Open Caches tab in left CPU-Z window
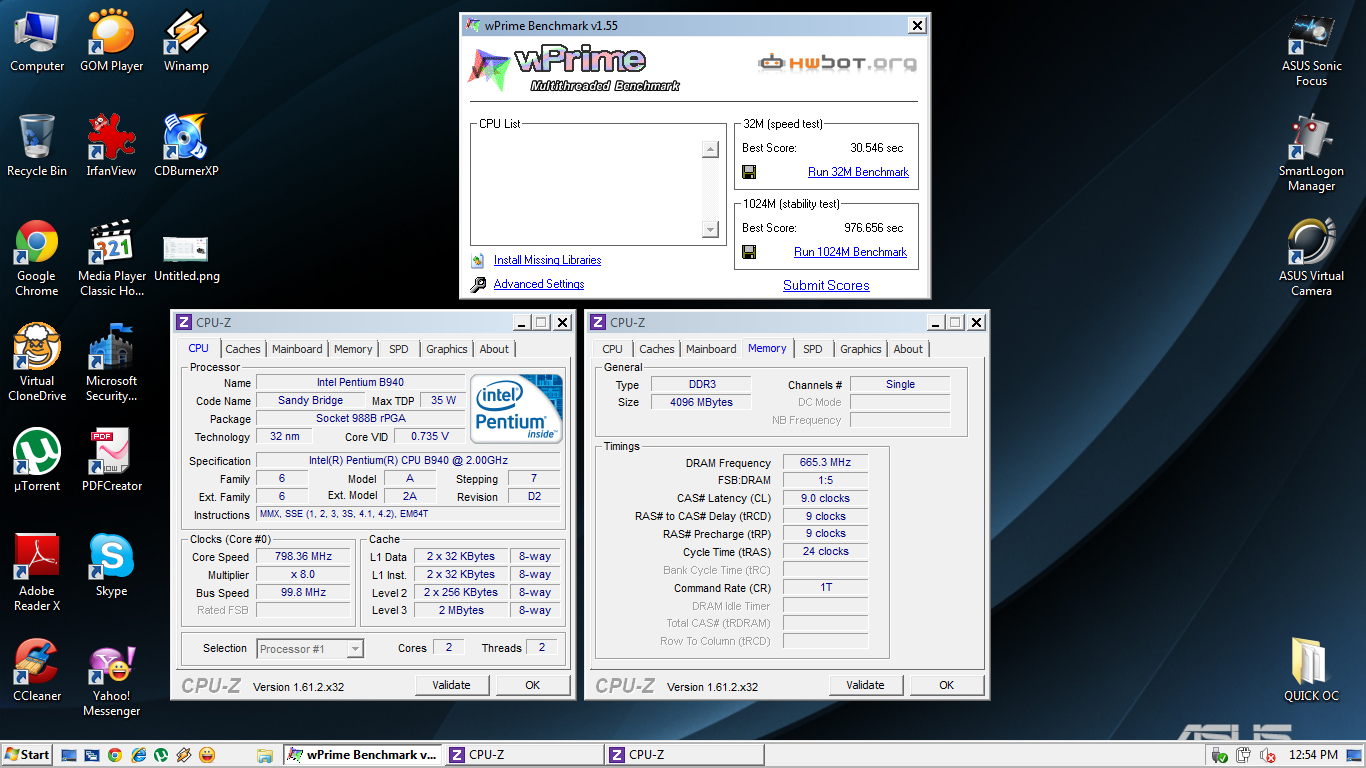Image resolution: width=1366 pixels, height=768 pixels. [242, 349]
